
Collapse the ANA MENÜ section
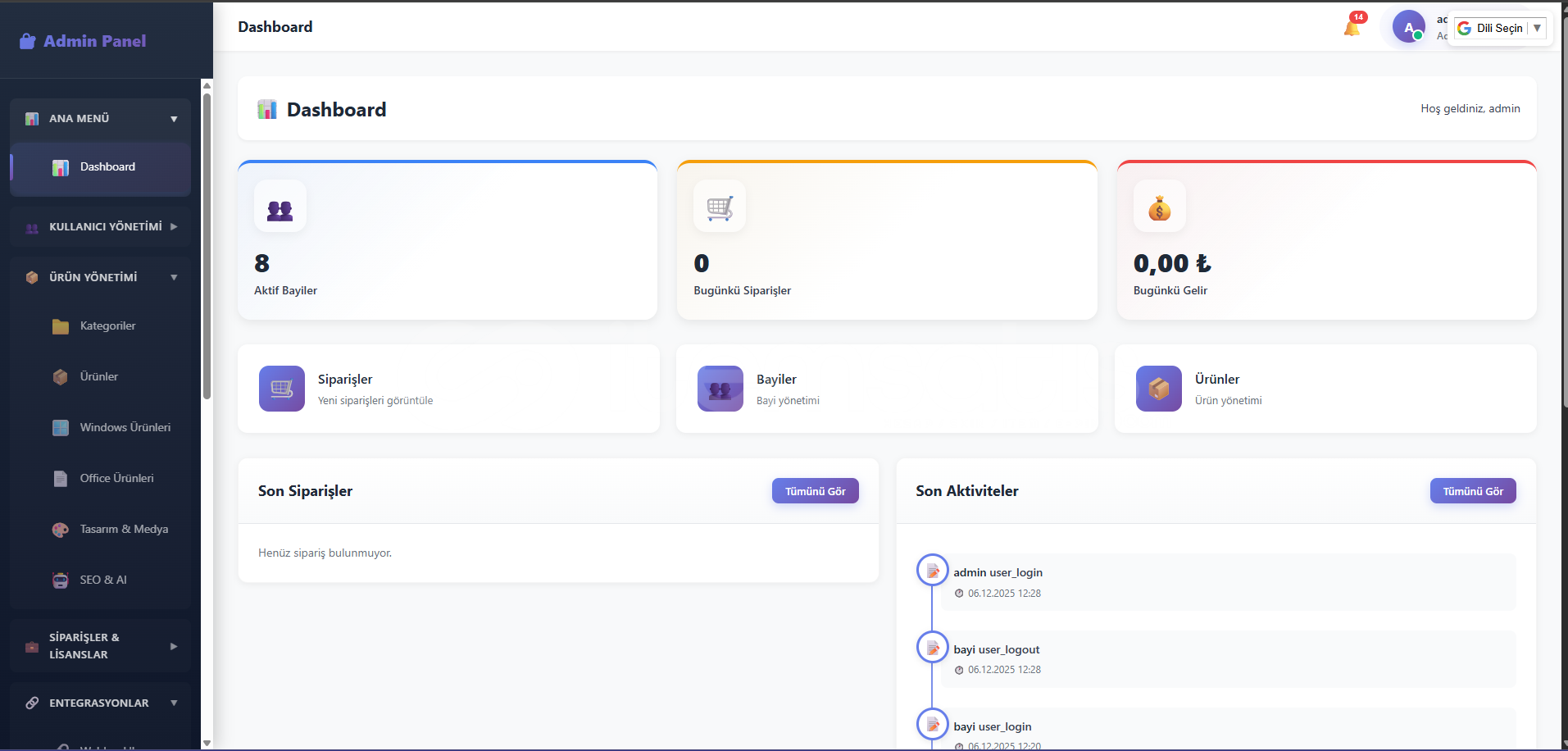(100, 119)
